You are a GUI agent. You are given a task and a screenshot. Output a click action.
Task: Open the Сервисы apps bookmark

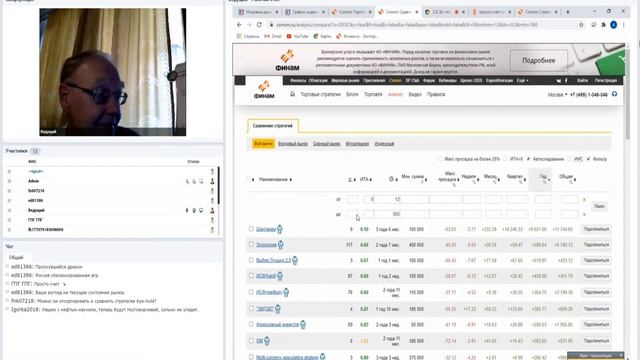[248, 36]
